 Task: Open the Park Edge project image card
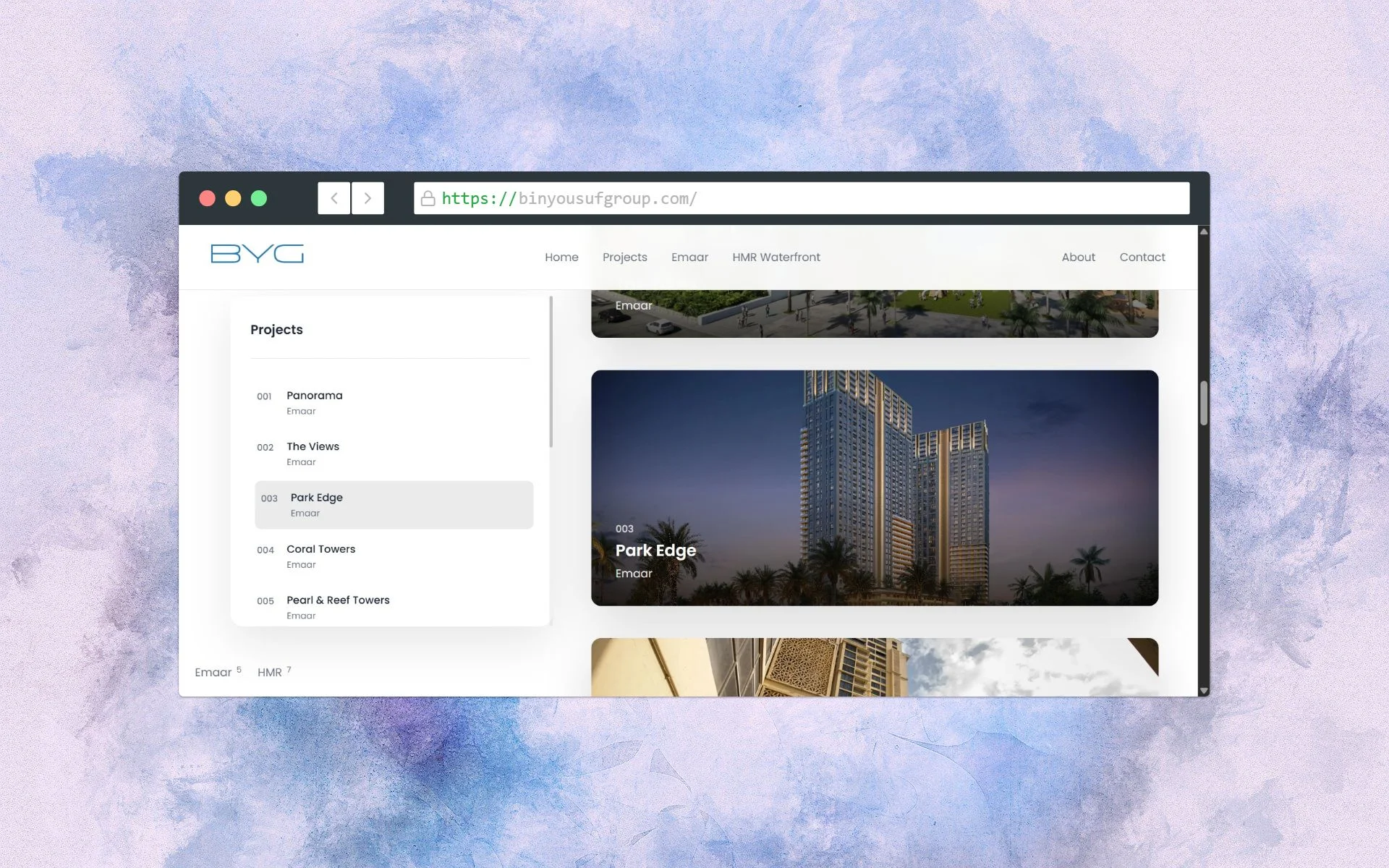coord(874,488)
